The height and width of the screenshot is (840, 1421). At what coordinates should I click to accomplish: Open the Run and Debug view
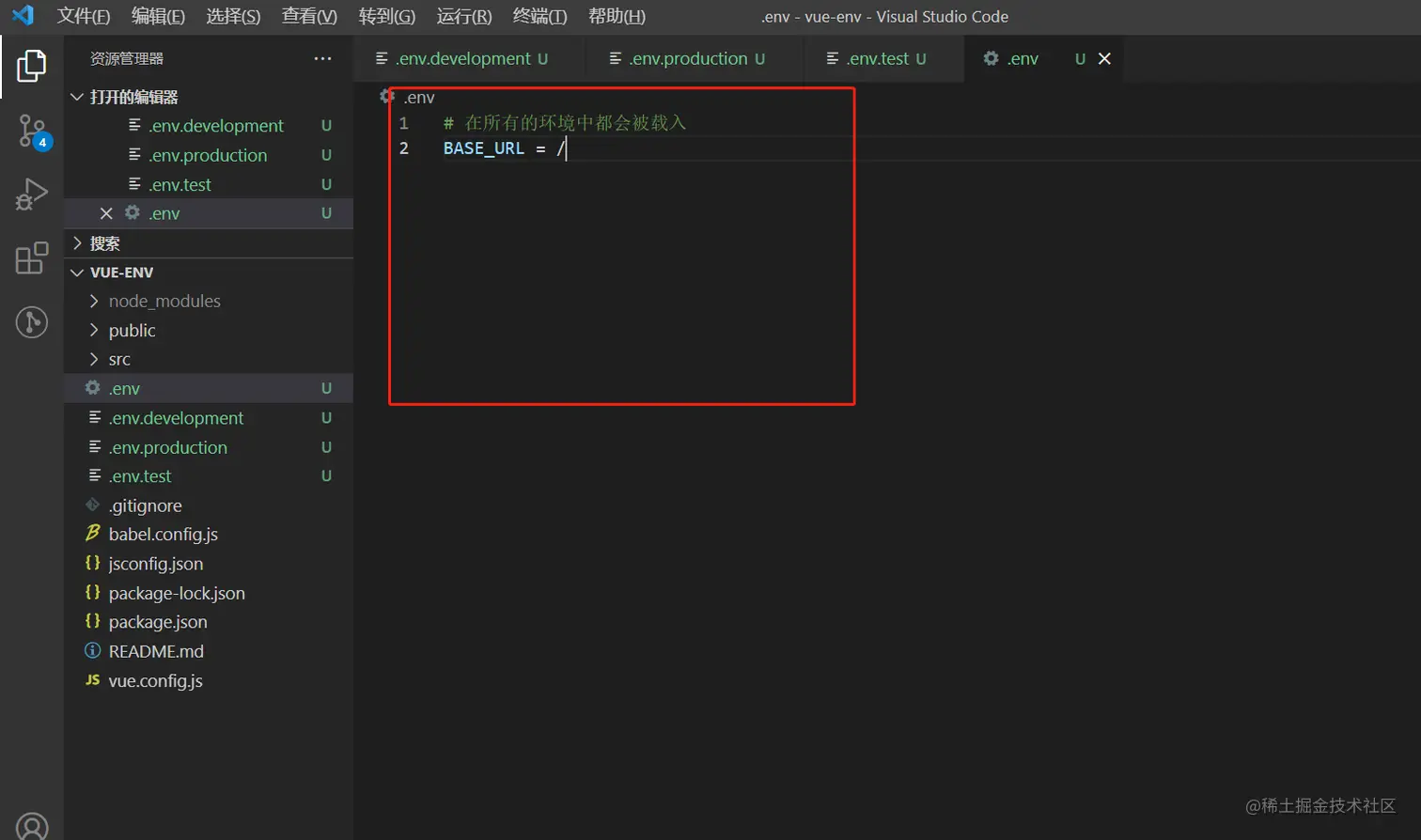pos(32,194)
